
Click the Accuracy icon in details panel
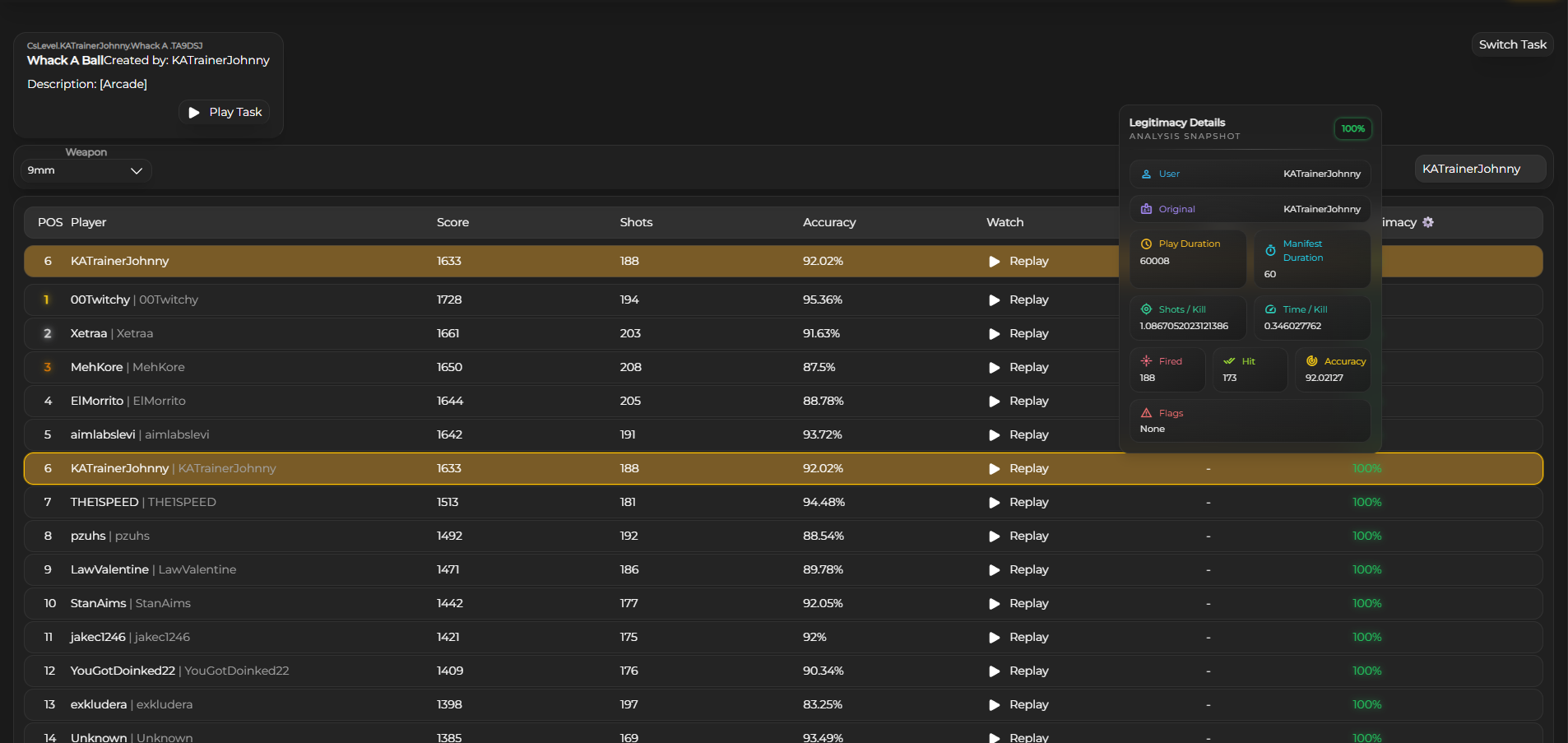1312,361
